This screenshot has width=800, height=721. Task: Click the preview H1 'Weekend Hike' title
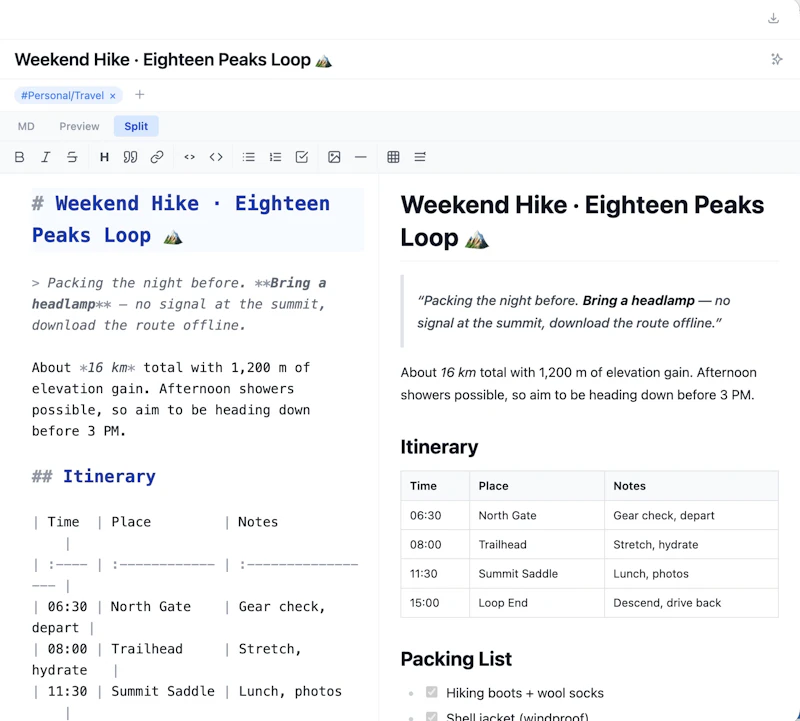click(x=582, y=221)
